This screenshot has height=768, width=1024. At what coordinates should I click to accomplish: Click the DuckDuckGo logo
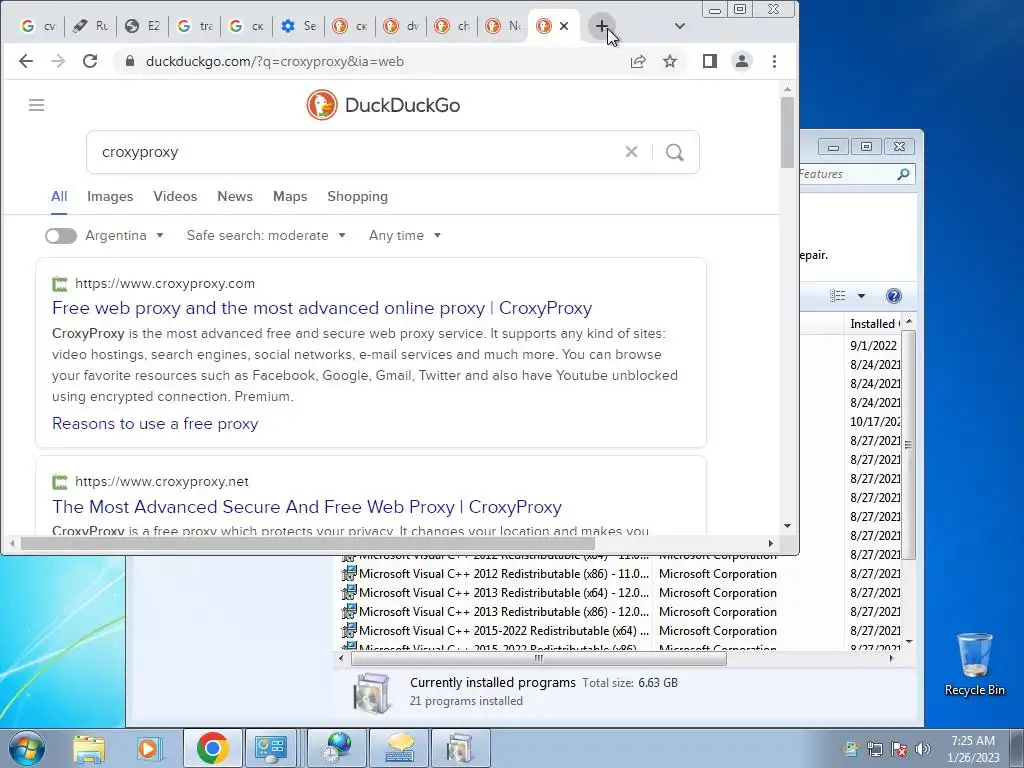383,105
